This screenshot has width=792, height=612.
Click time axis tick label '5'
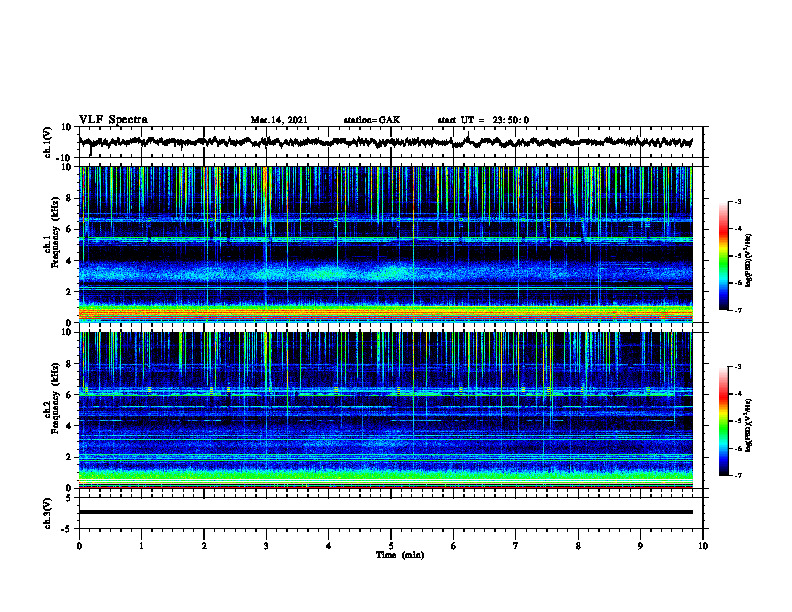391,546
